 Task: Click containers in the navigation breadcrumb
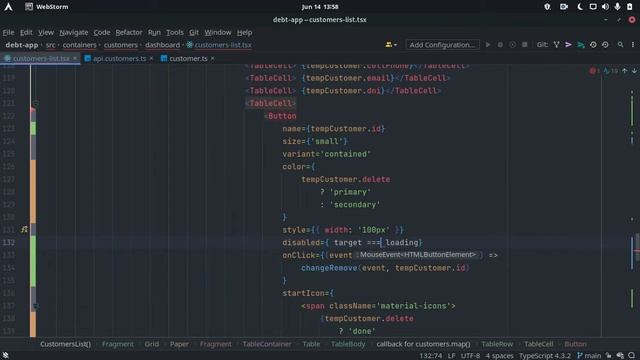80,45
